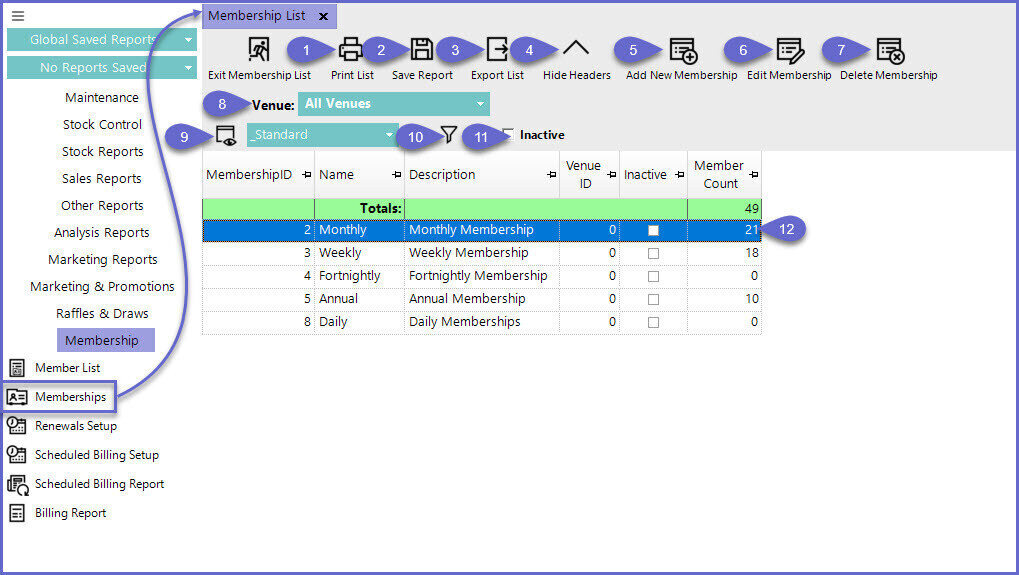The height and width of the screenshot is (575, 1019).
Task: Click the Delete Membership icon
Action: (x=889, y=50)
